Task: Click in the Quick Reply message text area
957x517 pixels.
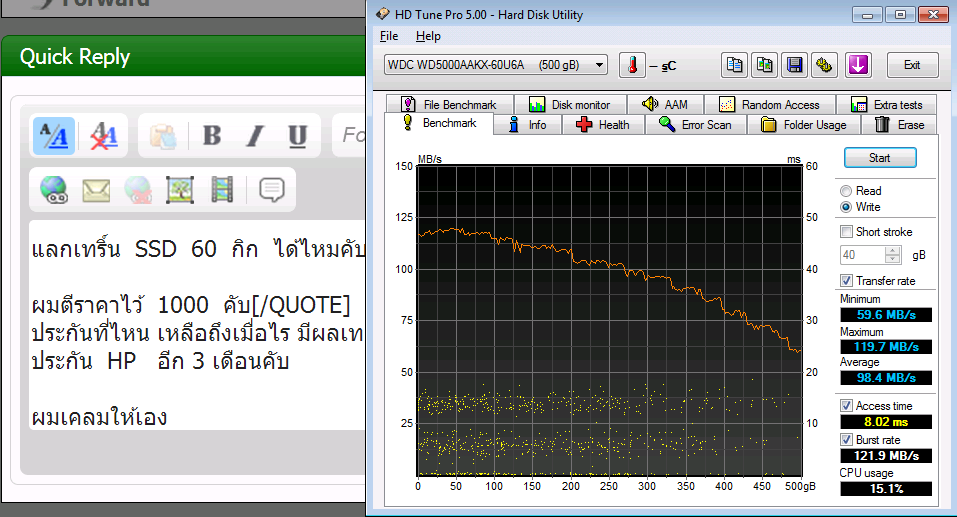Action: 197,325
